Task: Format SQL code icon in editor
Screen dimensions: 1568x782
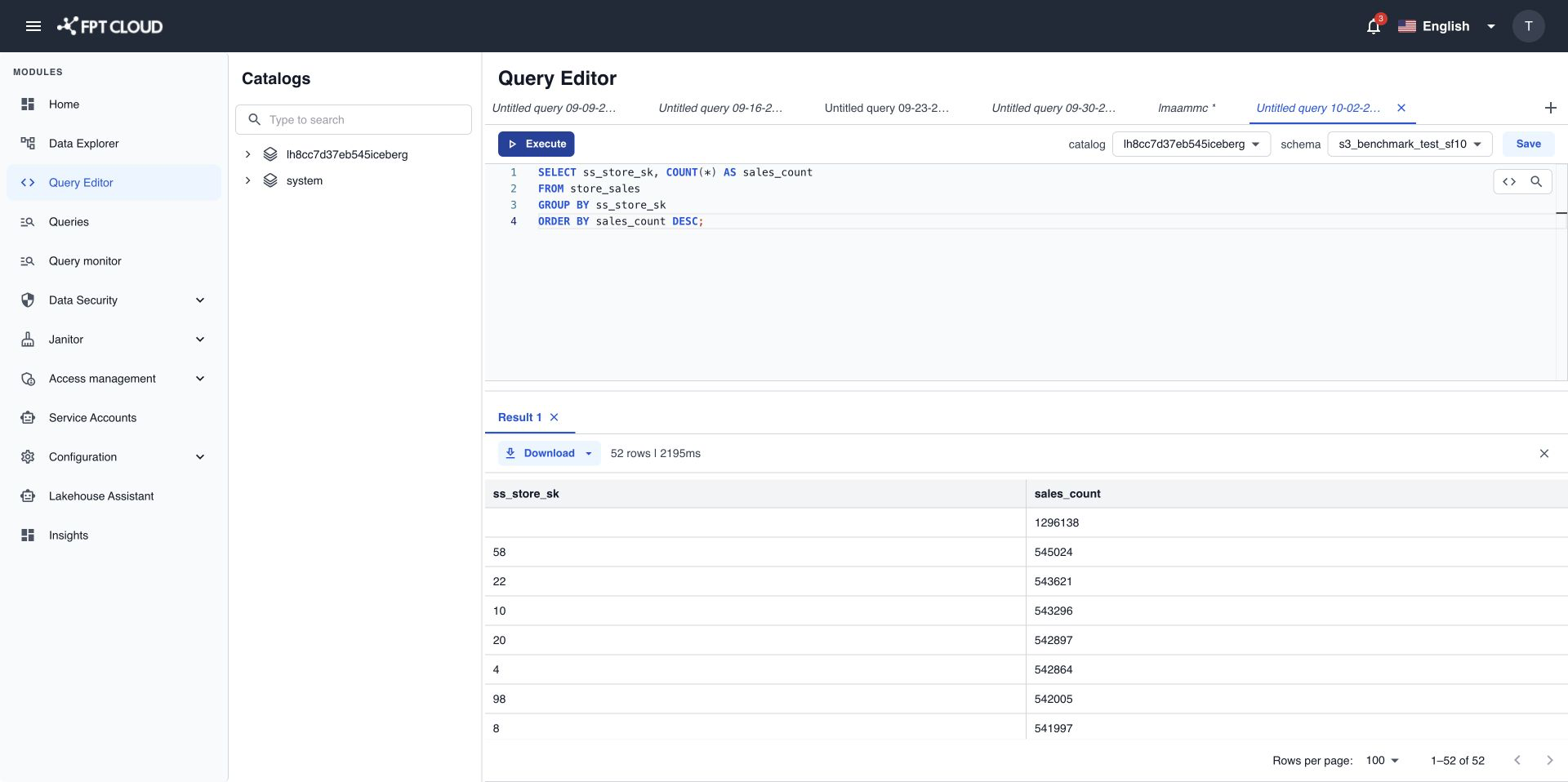Action: click(1509, 182)
